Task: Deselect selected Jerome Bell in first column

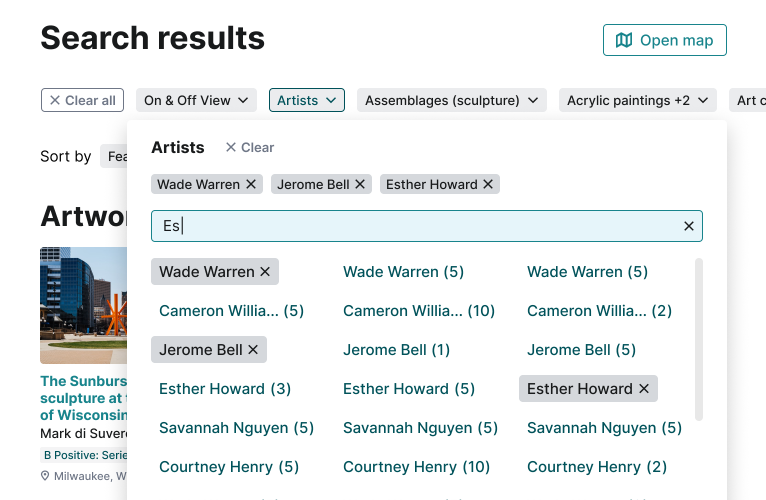Action: 253,350
